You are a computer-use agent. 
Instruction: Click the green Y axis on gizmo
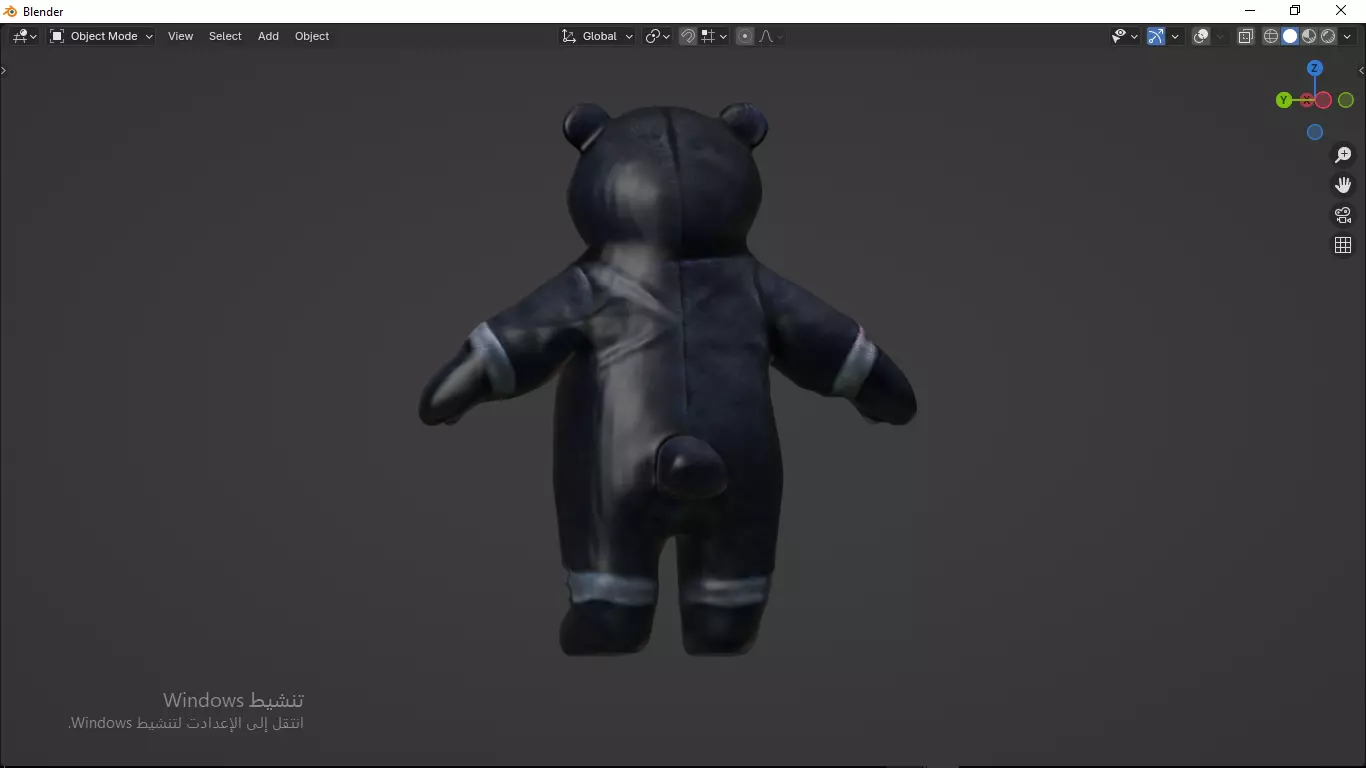tap(1284, 100)
